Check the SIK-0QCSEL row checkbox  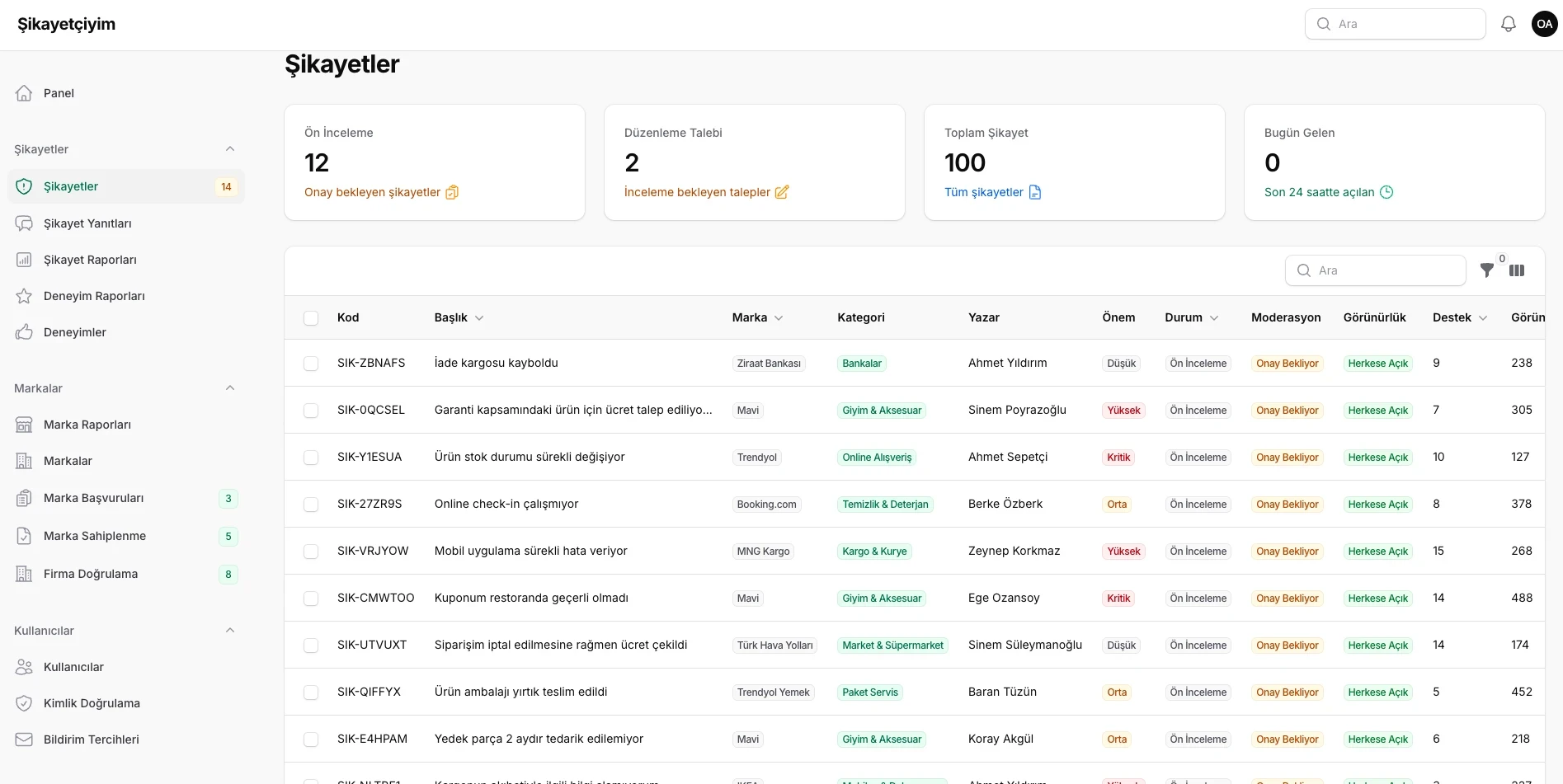(311, 411)
